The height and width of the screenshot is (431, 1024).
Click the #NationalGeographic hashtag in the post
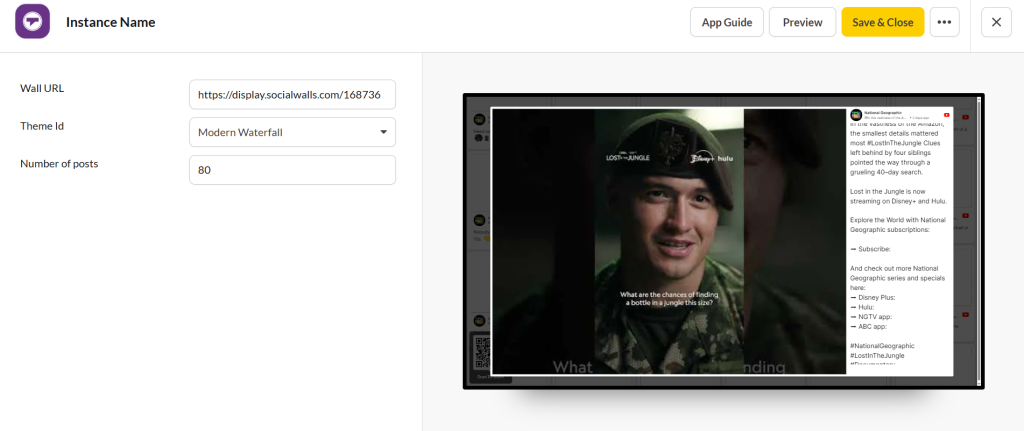tap(881, 346)
